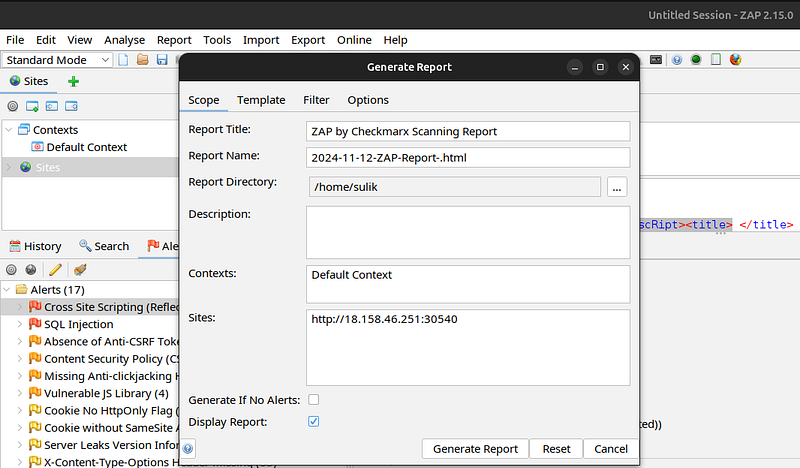
Task: Launch the Firefox browser icon in toolbar
Action: pyautogui.click(x=735, y=59)
